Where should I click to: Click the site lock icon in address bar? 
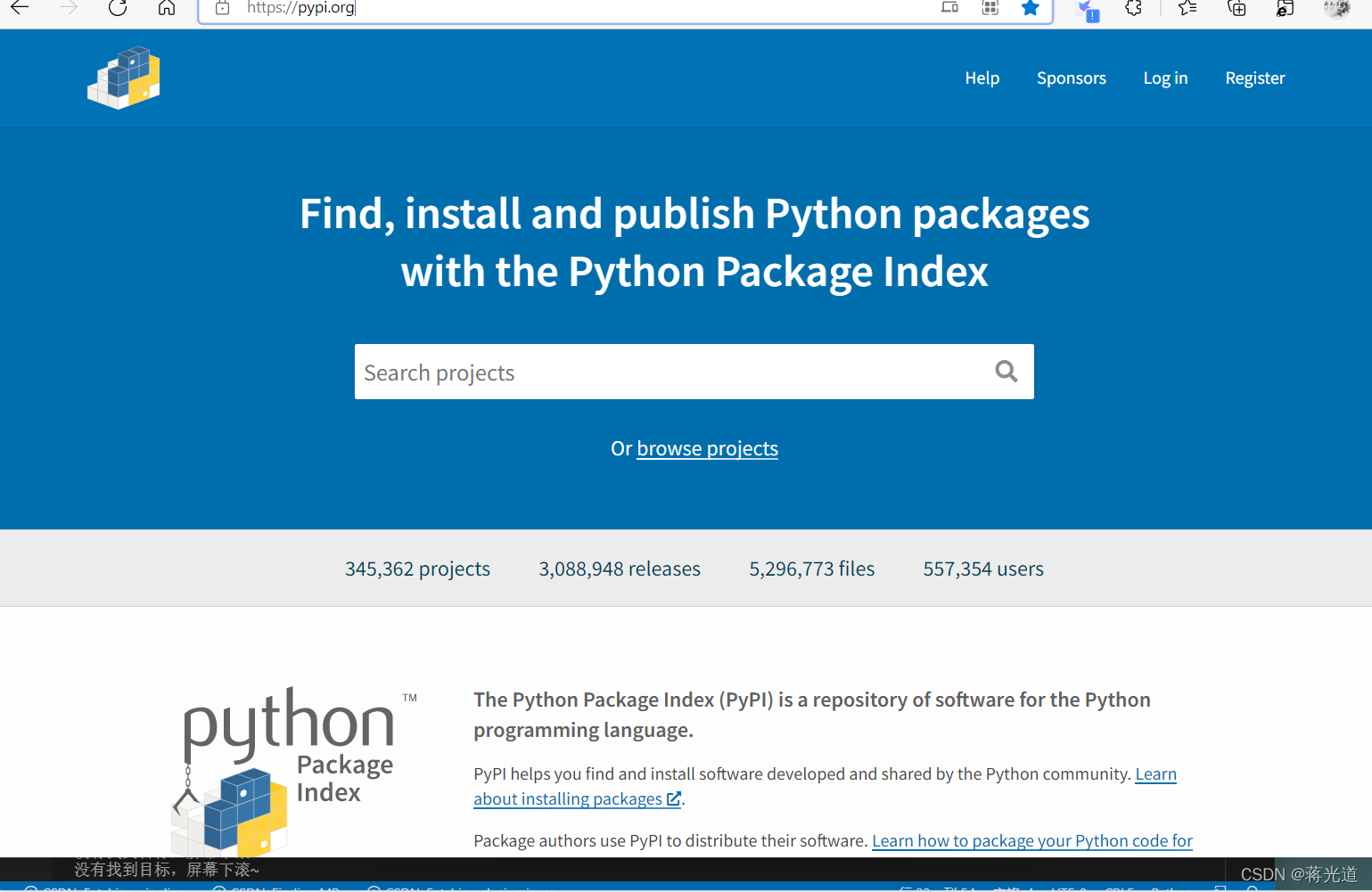coord(223,8)
